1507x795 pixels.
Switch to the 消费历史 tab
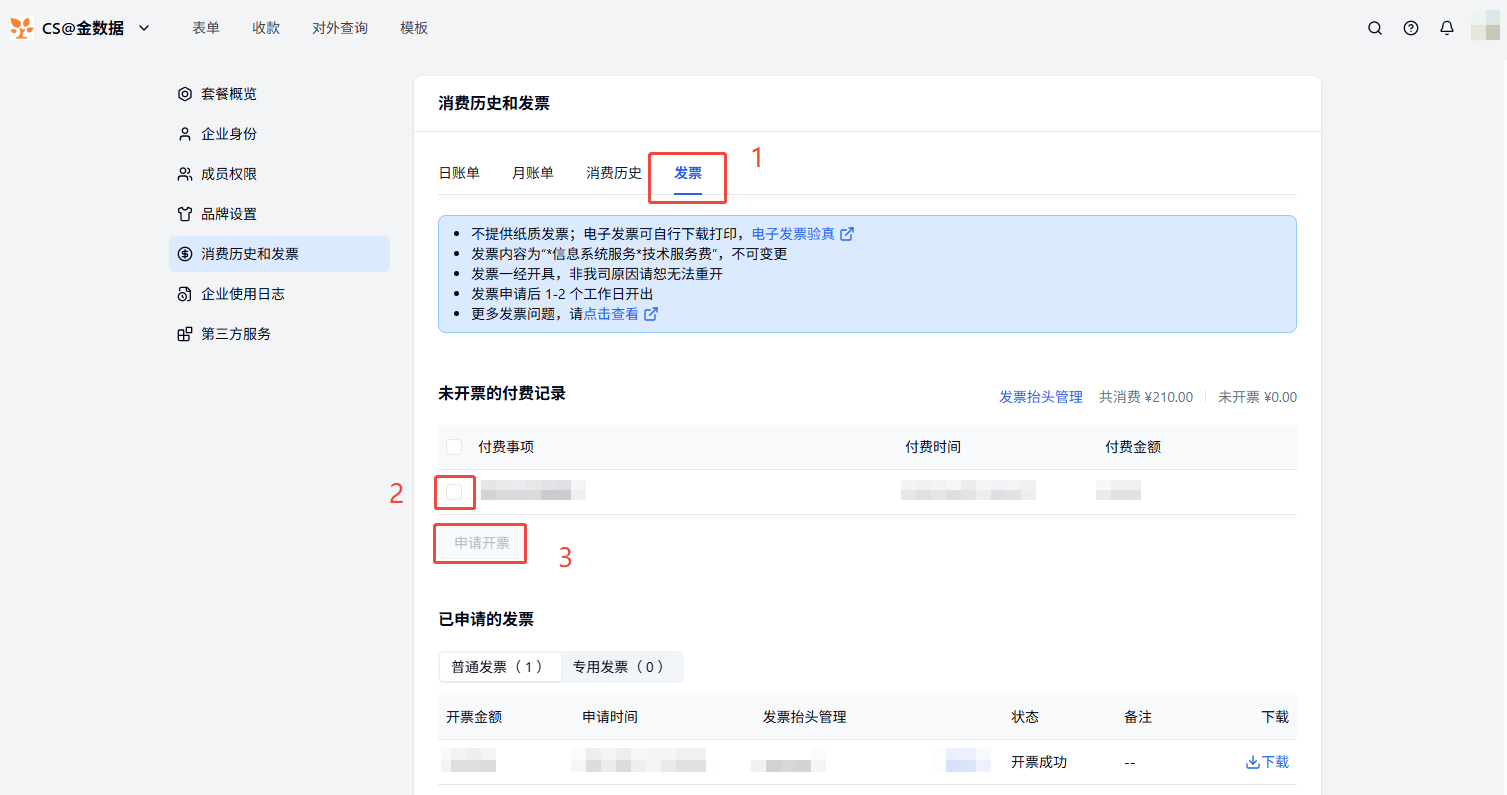point(614,173)
